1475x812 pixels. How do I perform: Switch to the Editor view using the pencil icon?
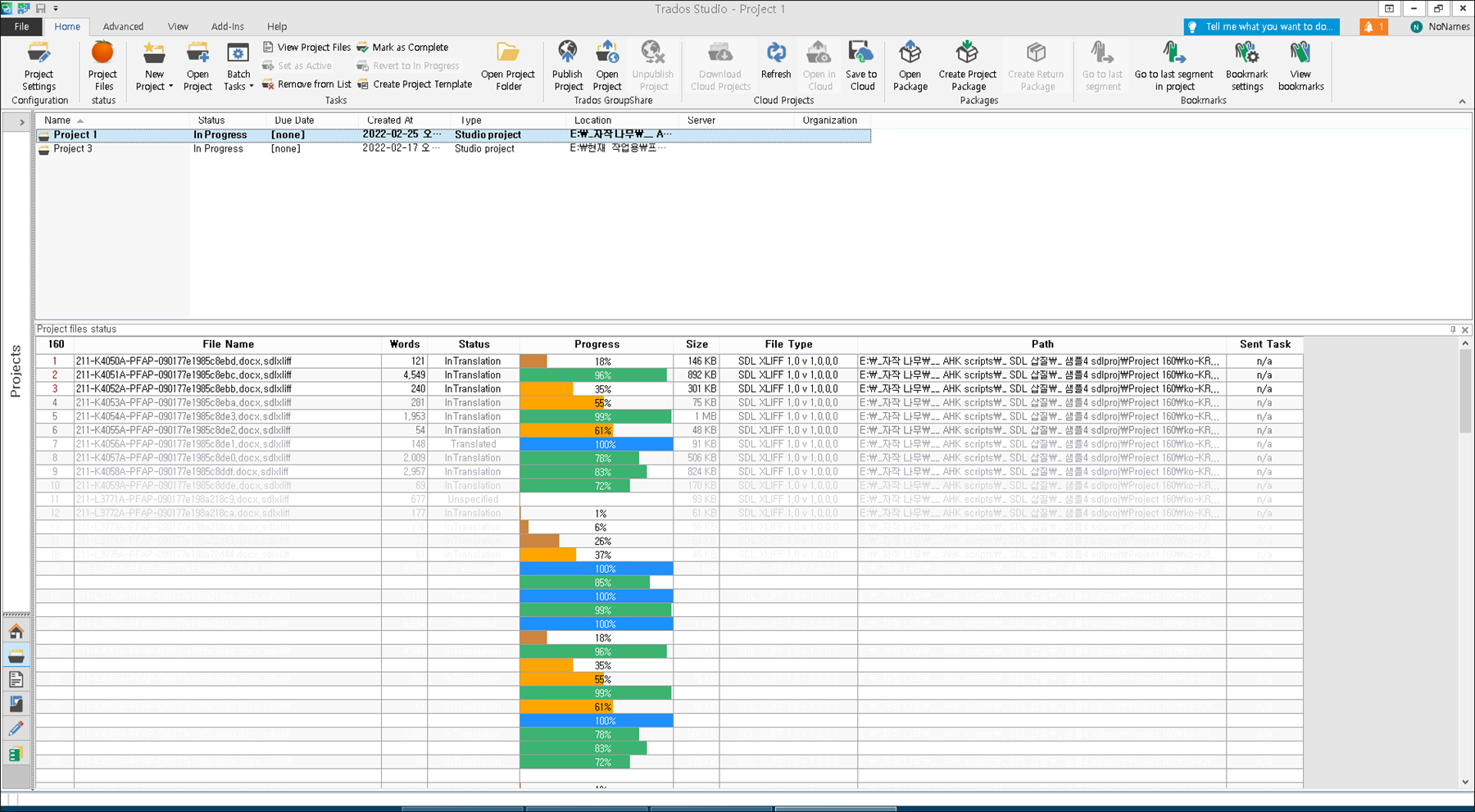pos(15,728)
